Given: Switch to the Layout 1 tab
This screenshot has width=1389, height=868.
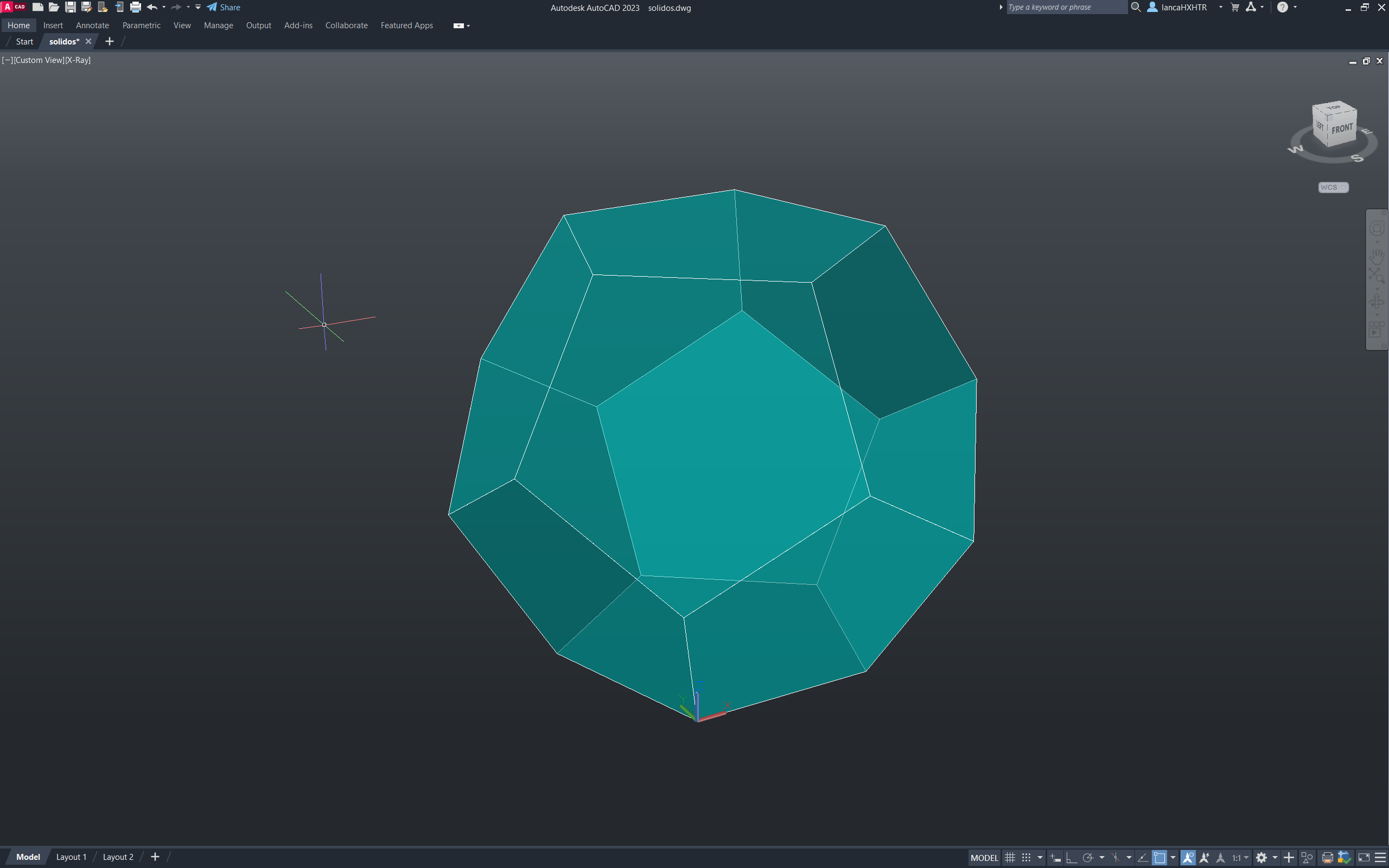Looking at the screenshot, I should point(71,857).
